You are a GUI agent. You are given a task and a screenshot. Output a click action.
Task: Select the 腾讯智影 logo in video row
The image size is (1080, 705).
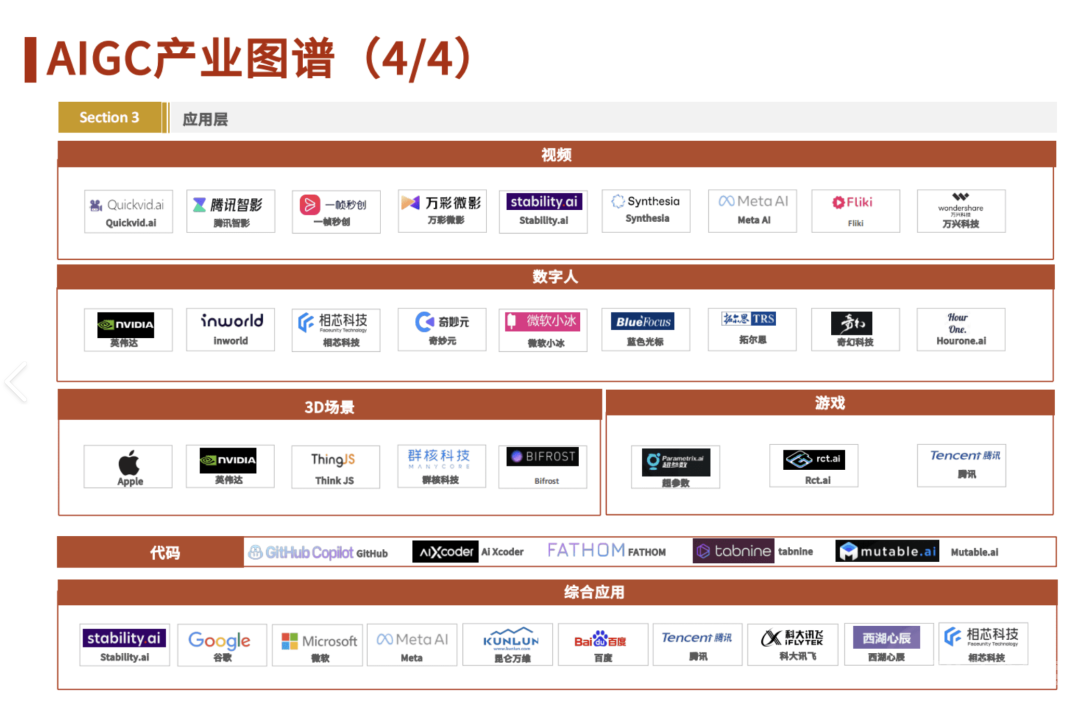pos(231,211)
